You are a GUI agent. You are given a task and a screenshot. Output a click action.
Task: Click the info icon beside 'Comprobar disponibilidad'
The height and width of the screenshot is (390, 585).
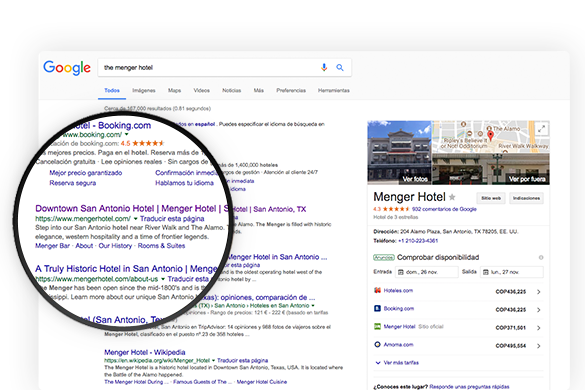pos(541,258)
